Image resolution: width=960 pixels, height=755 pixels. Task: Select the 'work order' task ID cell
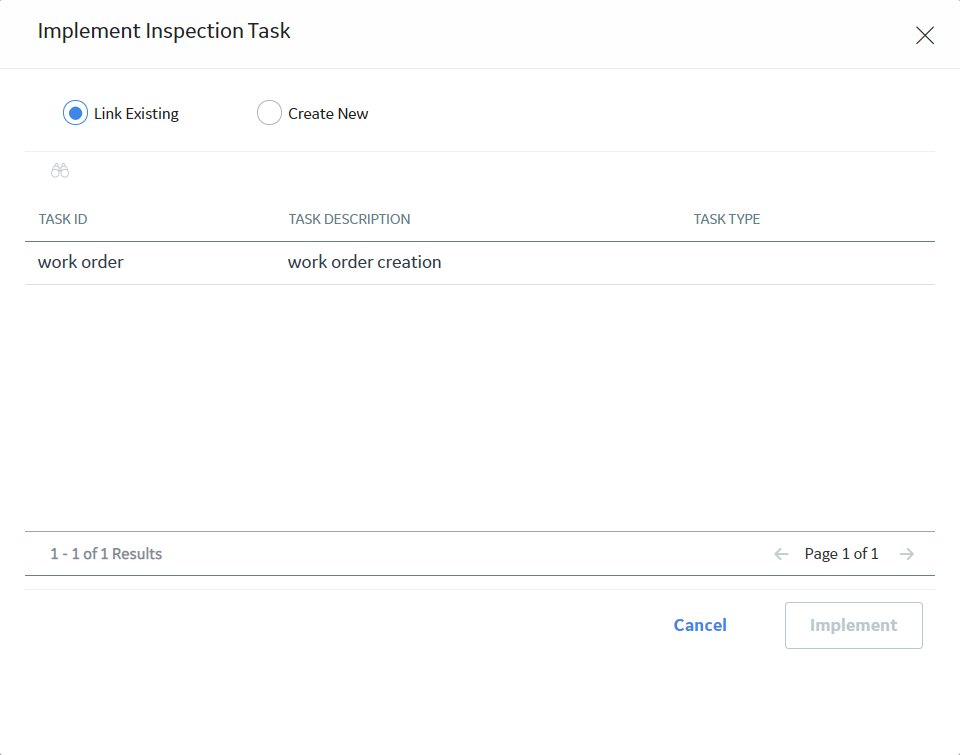[81, 262]
